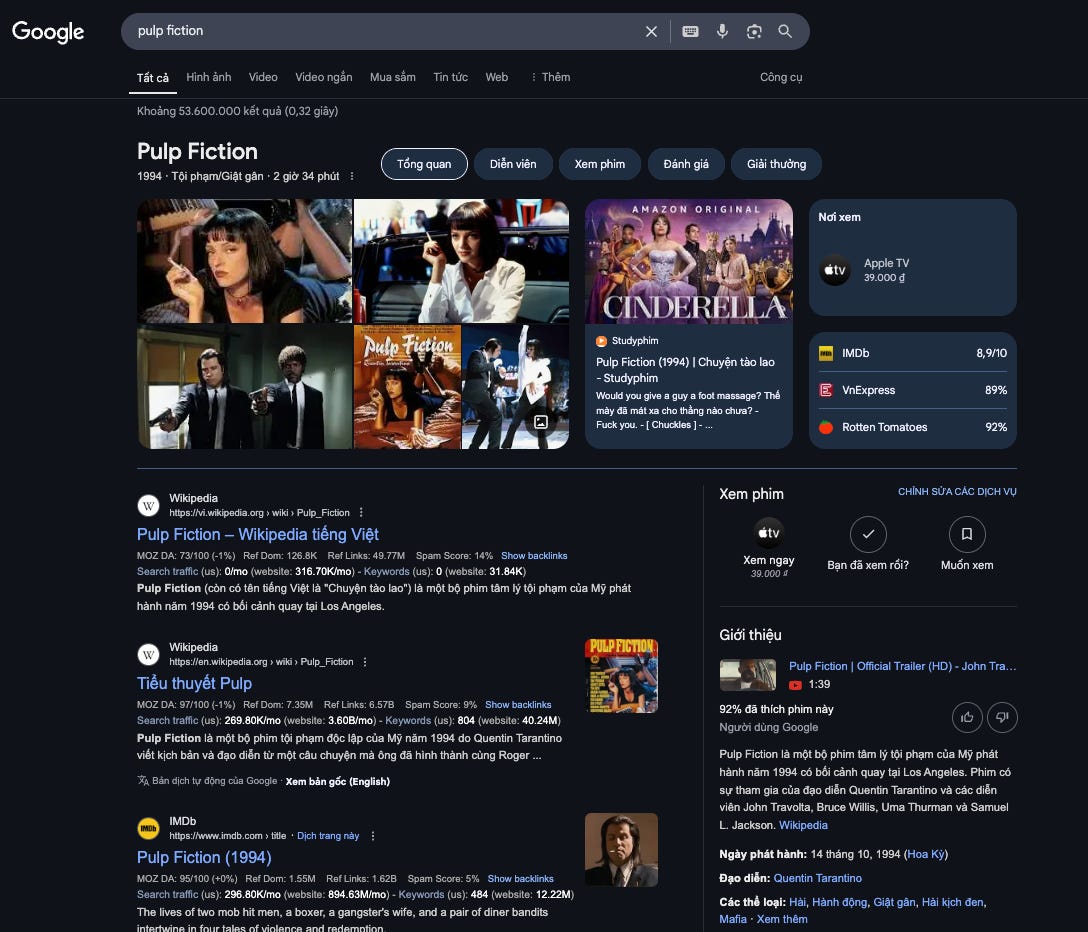Click the Studyphim source icon
1088x932 pixels.
point(602,341)
